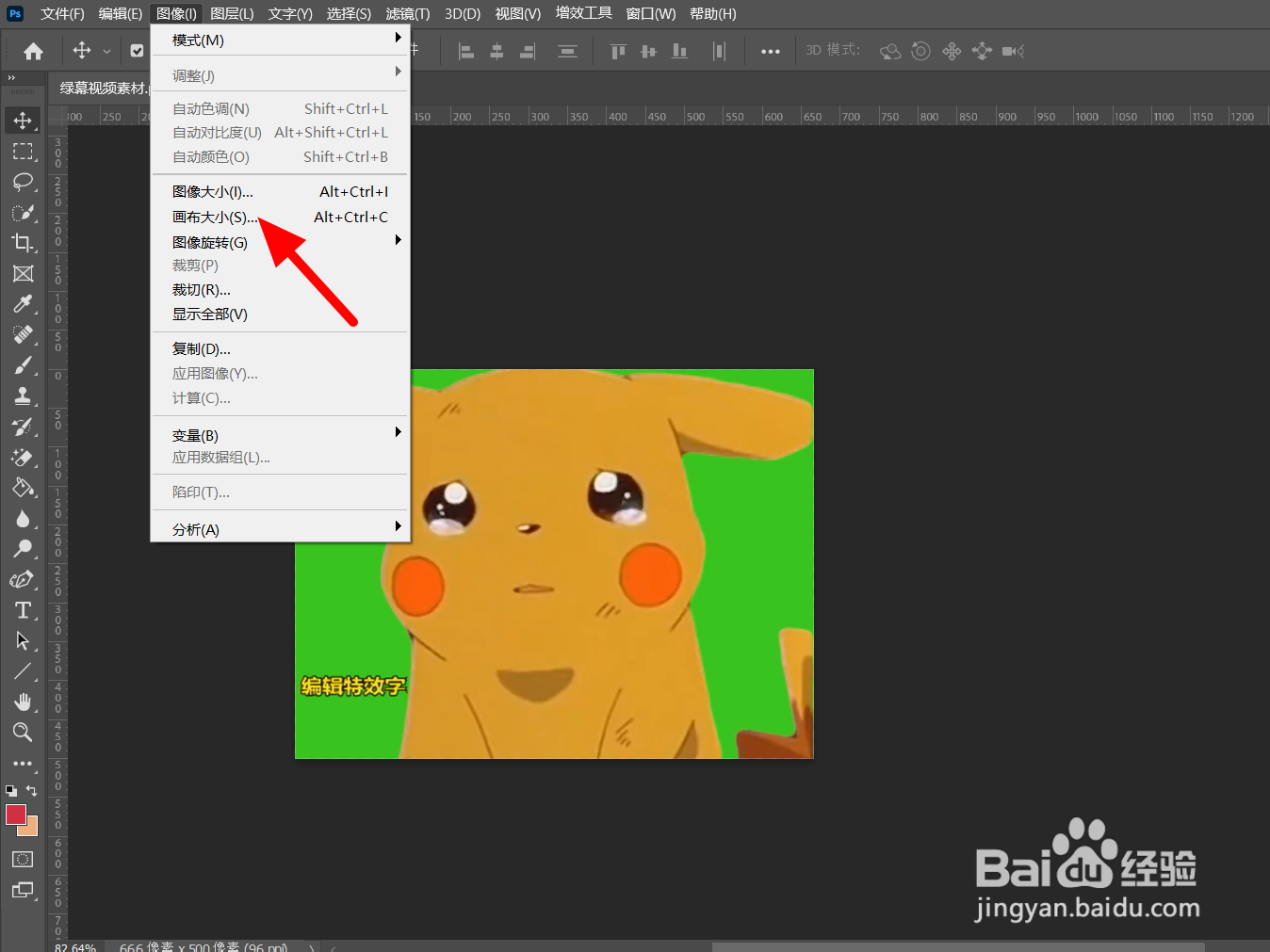1270x952 pixels.
Task: Click align top edges icon
Action: point(618,52)
